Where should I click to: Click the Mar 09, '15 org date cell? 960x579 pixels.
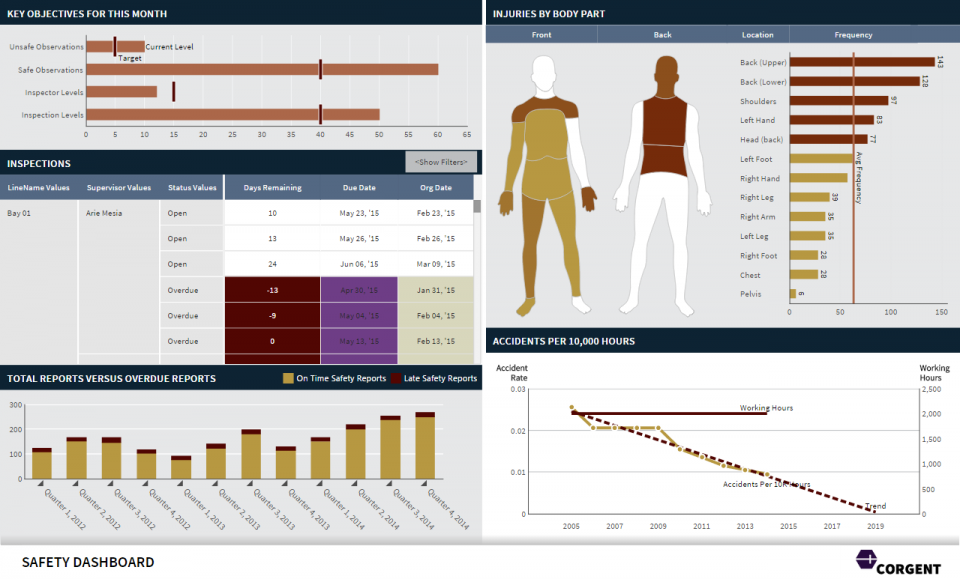pos(436,264)
